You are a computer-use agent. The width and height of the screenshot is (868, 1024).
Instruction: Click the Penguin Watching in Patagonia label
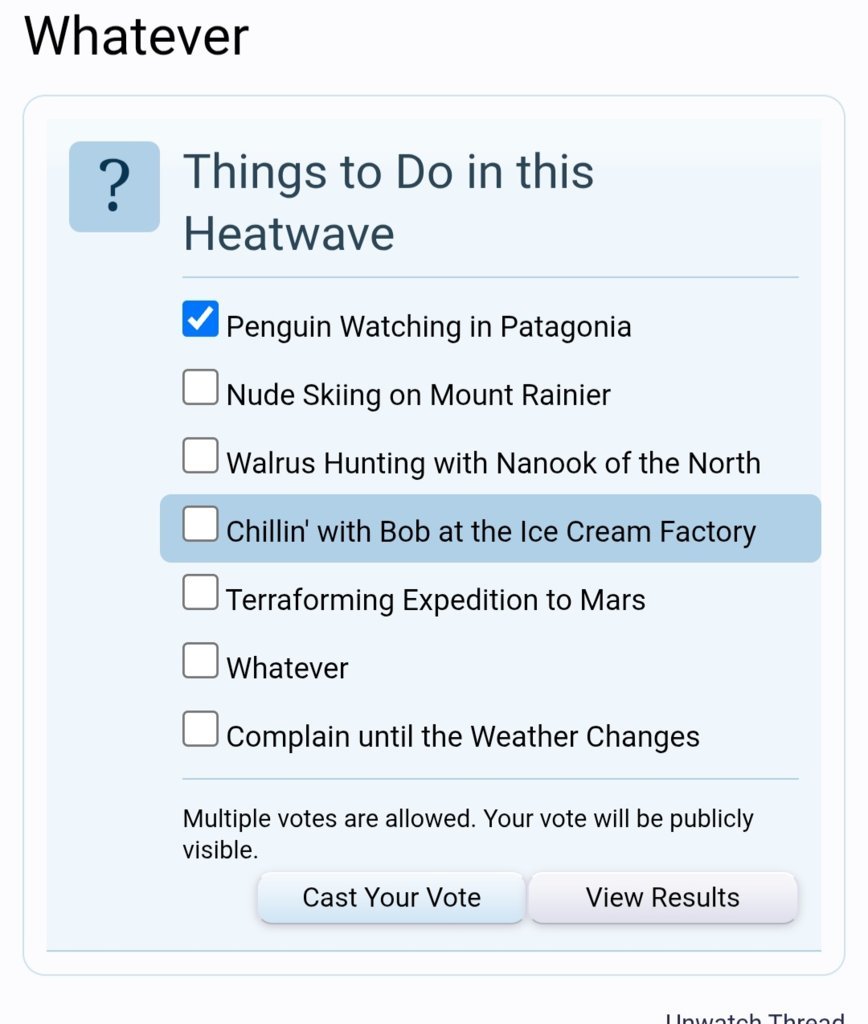coord(428,327)
